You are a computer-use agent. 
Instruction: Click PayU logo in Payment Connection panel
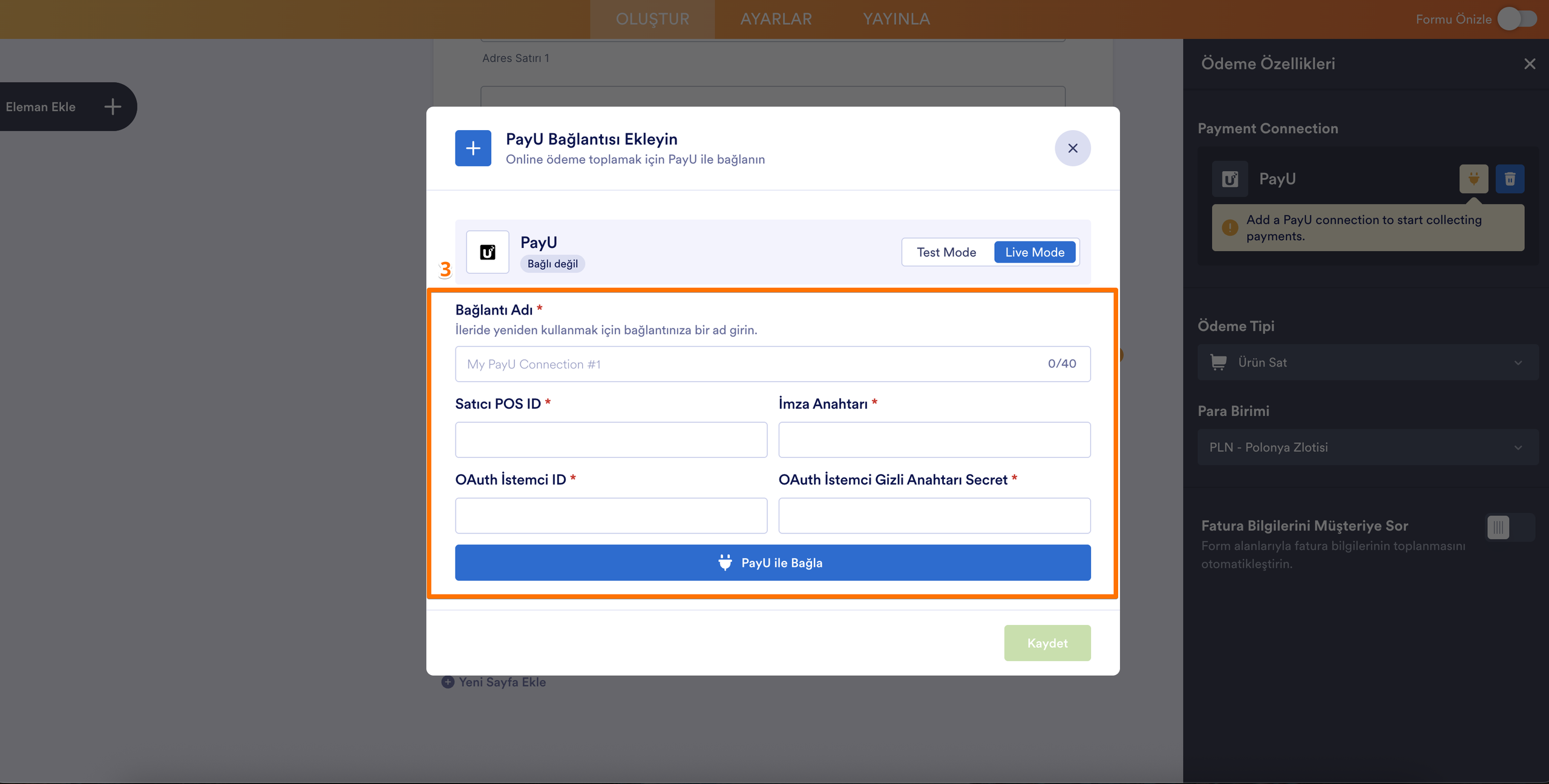pyautogui.click(x=1230, y=179)
